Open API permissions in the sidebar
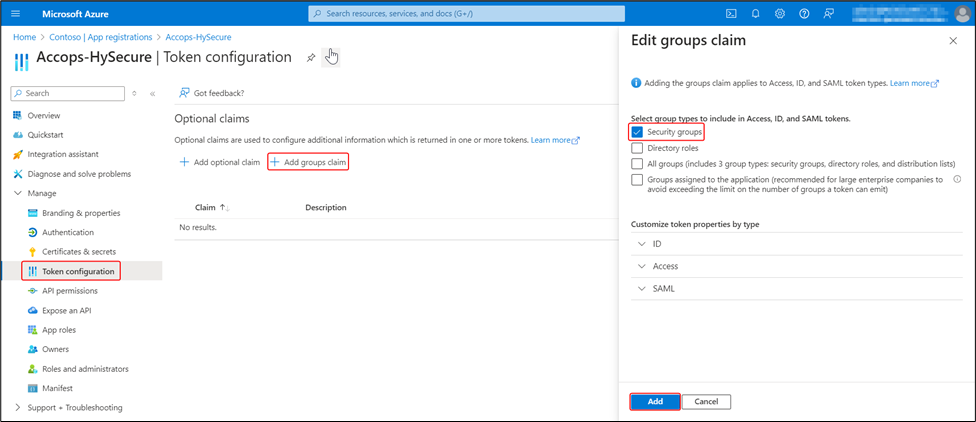 pyautogui.click(x=69, y=291)
